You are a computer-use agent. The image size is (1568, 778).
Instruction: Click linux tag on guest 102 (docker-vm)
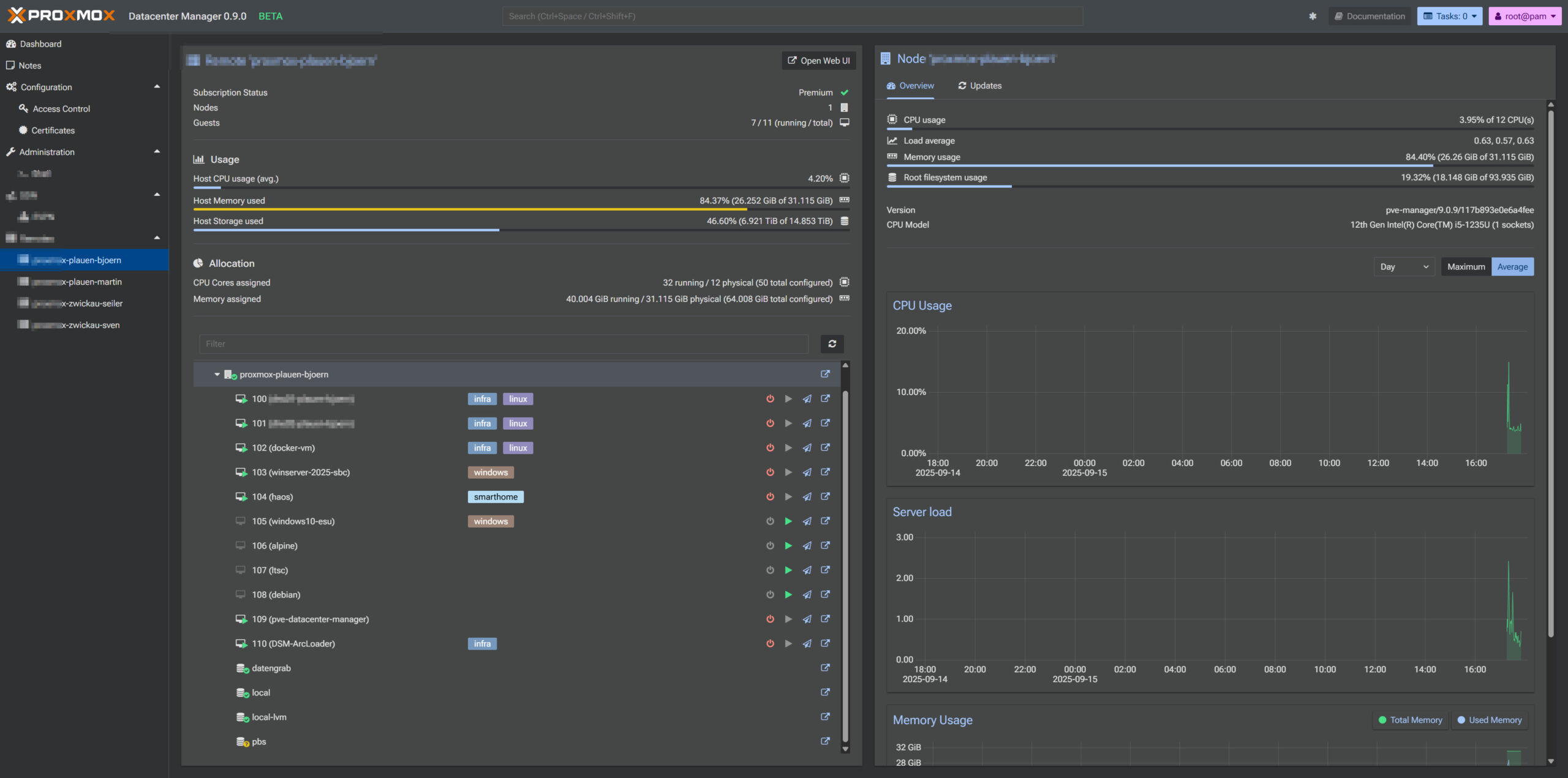click(518, 448)
